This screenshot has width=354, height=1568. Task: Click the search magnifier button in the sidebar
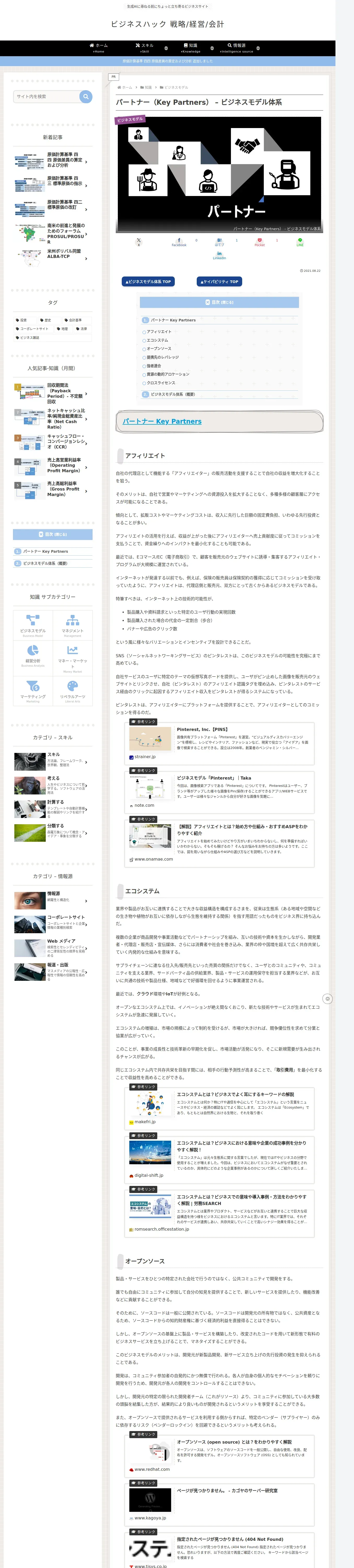click(x=86, y=96)
